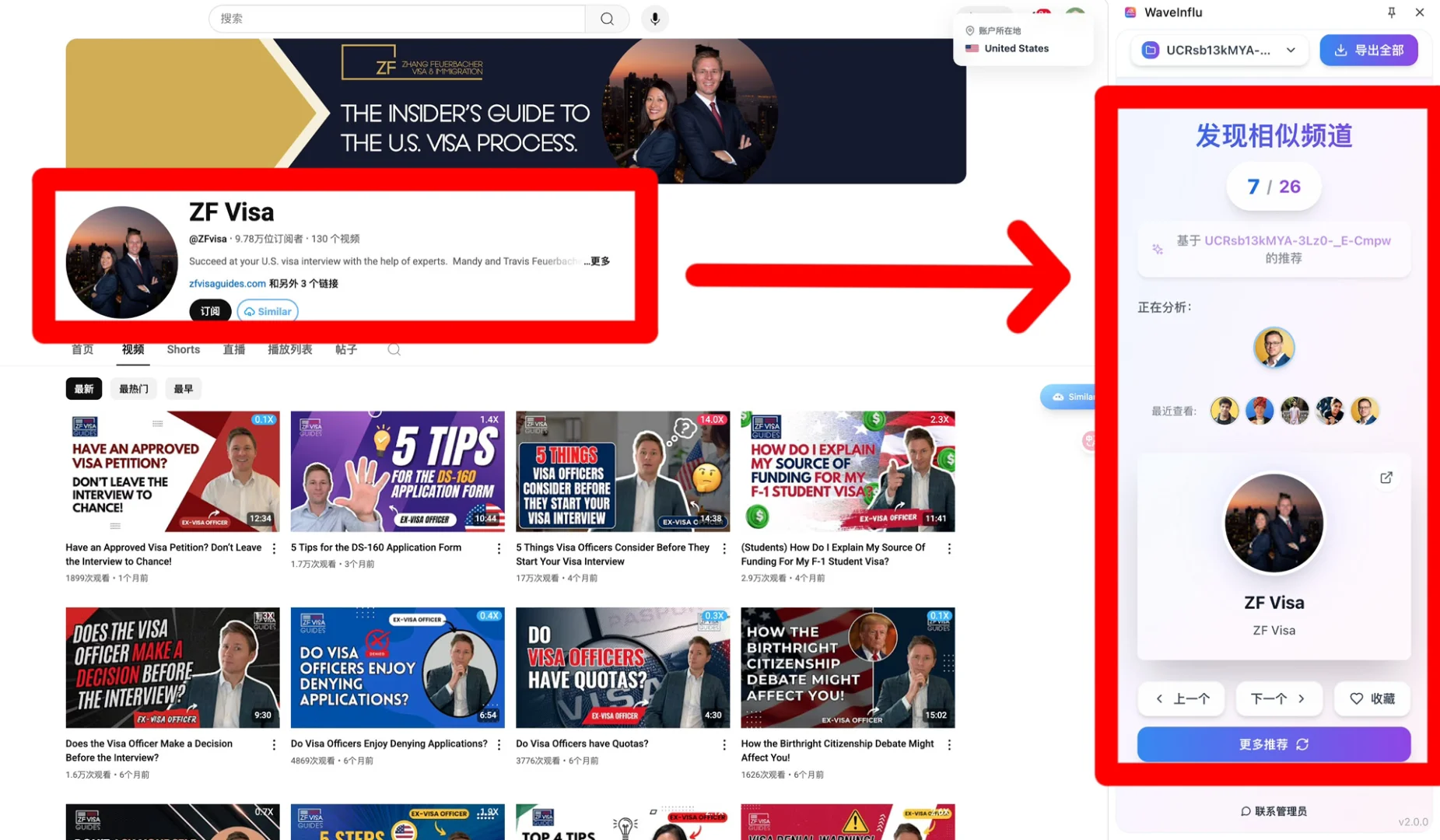Viewport: 1440px width, 840px height.
Task: Click the WaveInflu logo icon
Action: pyautogui.click(x=1130, y=12)
